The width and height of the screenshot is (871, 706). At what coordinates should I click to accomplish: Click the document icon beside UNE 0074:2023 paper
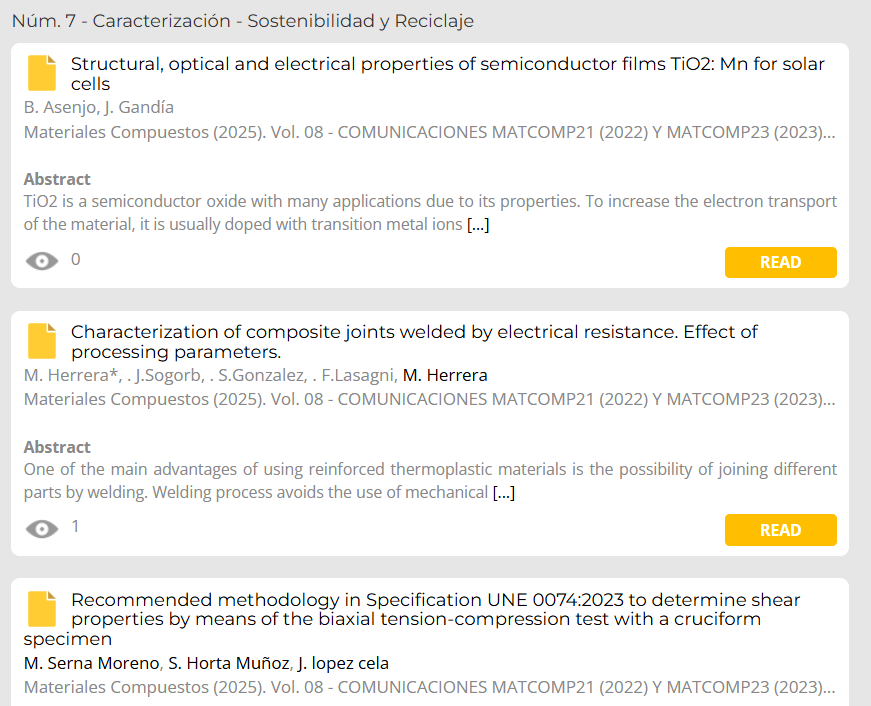tap(42, 609)
